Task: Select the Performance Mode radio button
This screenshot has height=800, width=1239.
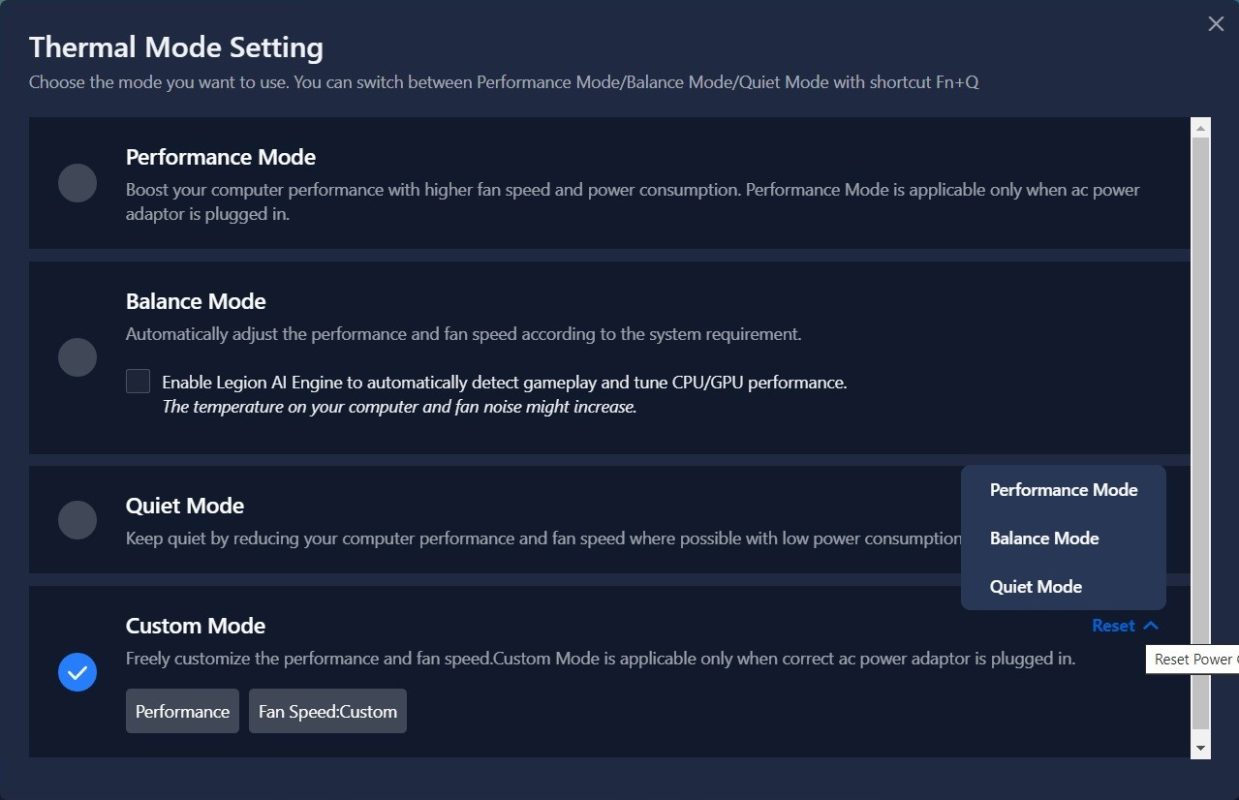Action: (x=77, y=183)
